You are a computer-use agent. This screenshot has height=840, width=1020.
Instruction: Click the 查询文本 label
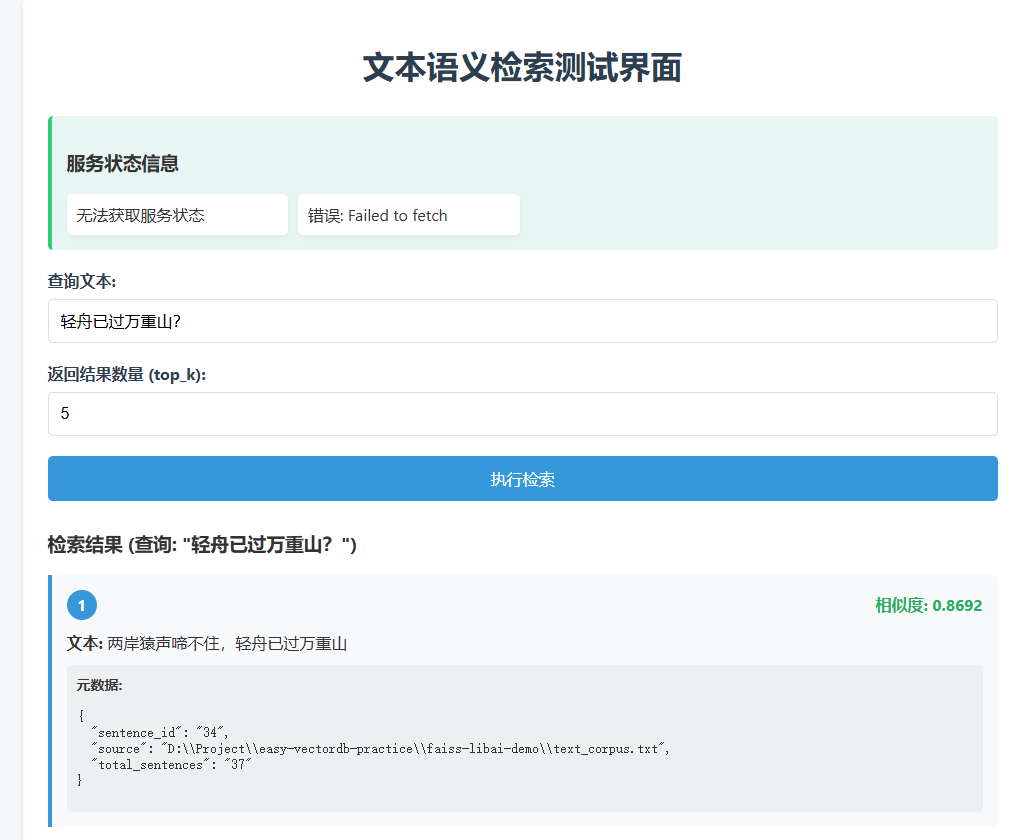[x=81, y=282]
